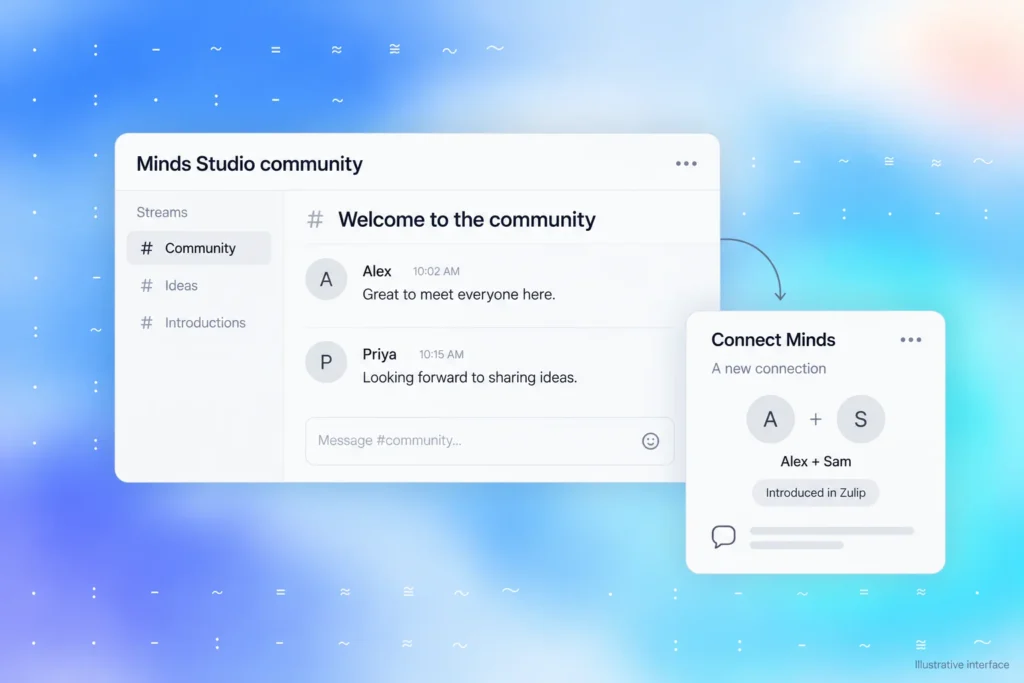Image resolution: width=1024 pixels, height=683 pixels.
Task: Click the A new connection subtitle
Action: (x=769, y=368)
